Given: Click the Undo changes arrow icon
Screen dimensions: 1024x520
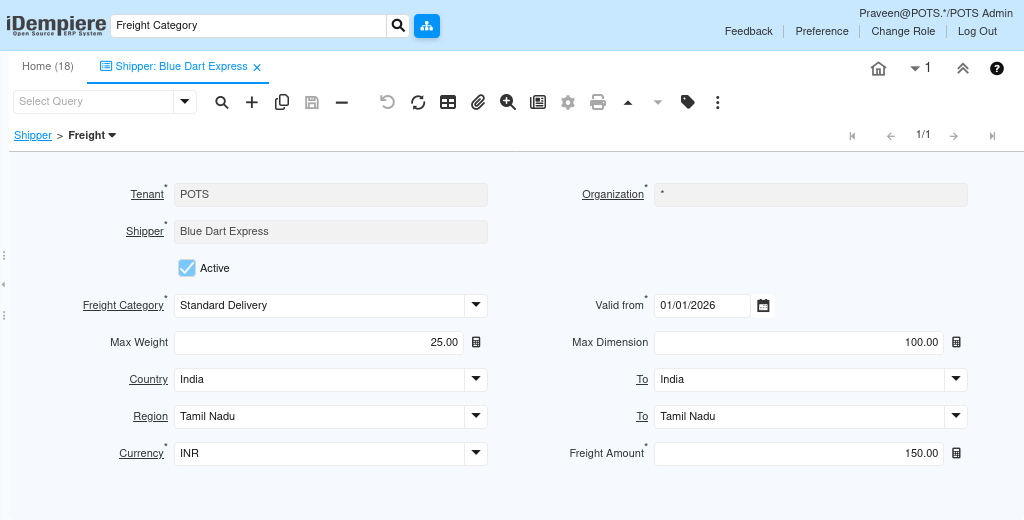Looking at the screenshot, I should pyautogui.click(x=387, y=103).
